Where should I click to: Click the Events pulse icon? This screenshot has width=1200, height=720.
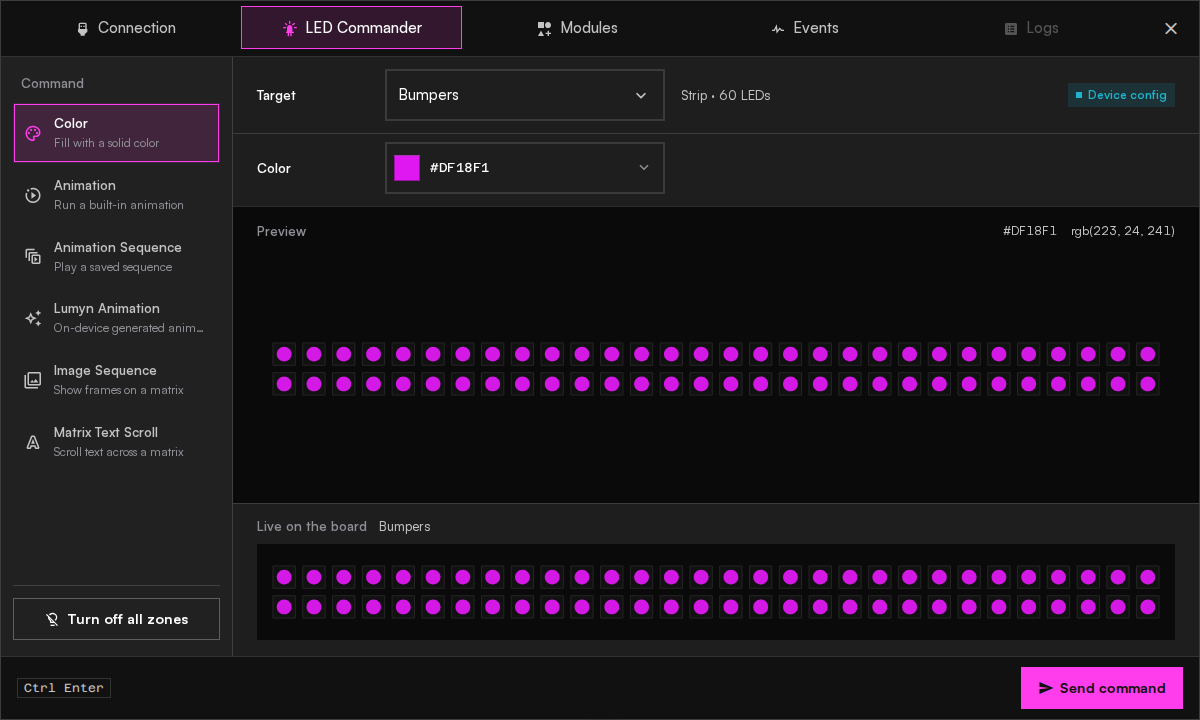[778, 29]
